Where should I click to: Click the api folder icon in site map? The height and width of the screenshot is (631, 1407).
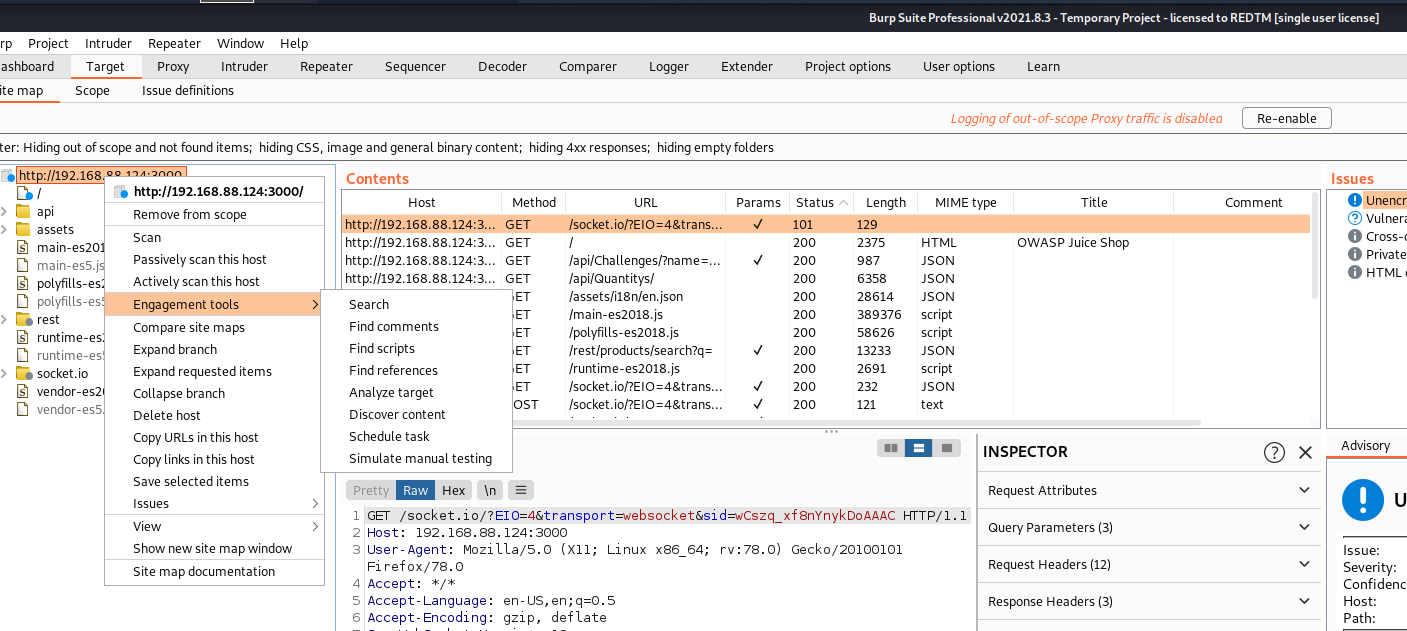(x=22, y=211)
